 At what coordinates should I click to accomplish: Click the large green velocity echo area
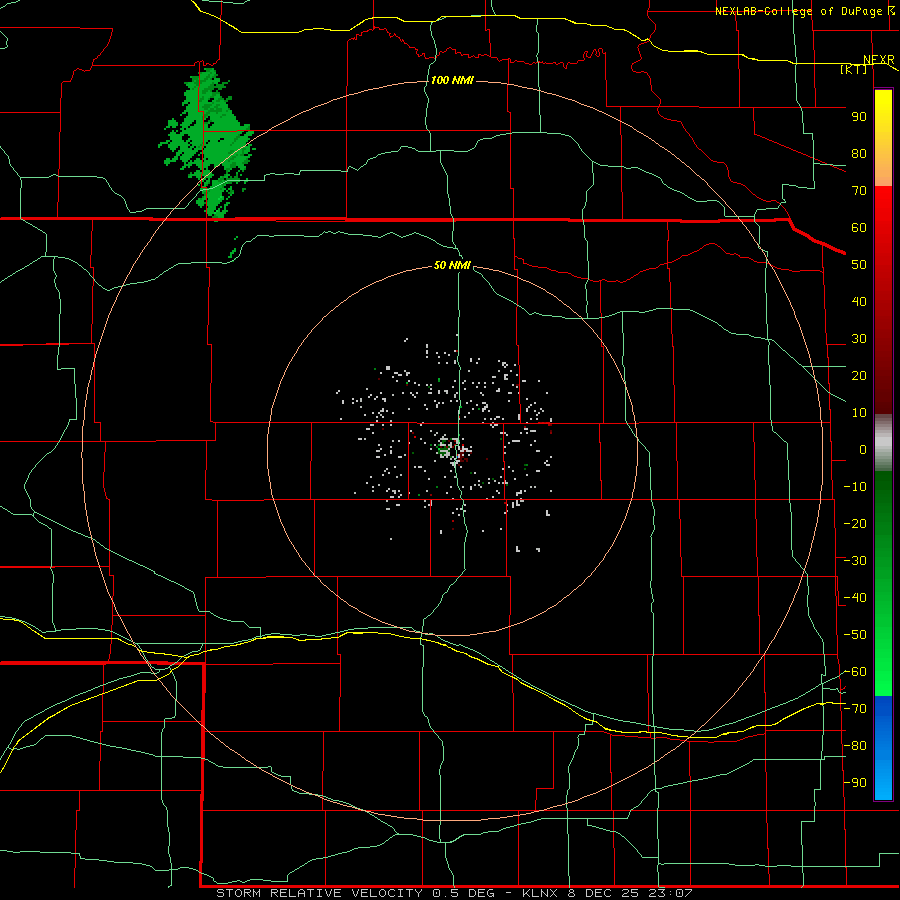click(210, 141)
